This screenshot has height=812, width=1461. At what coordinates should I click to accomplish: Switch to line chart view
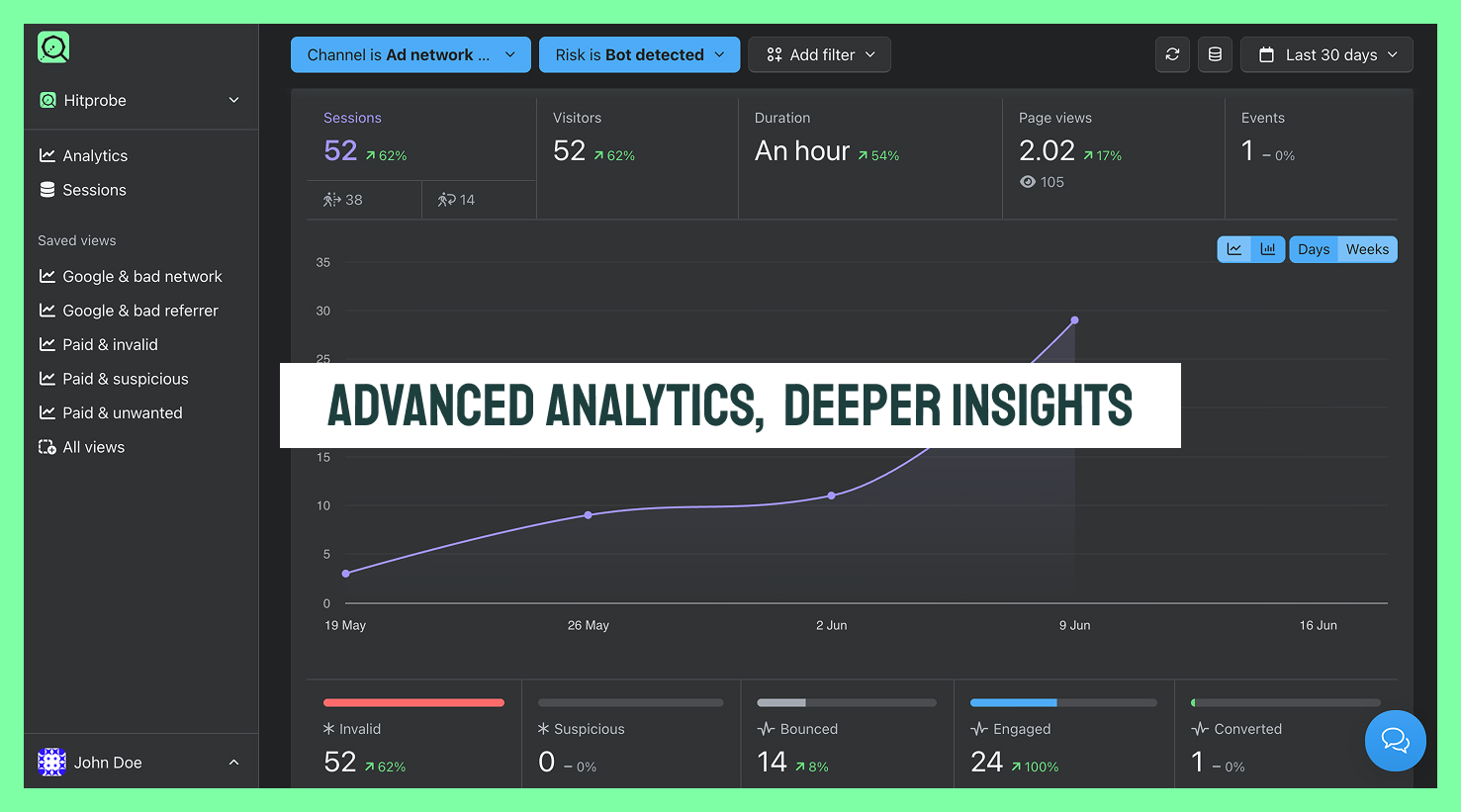(1234, 249)
